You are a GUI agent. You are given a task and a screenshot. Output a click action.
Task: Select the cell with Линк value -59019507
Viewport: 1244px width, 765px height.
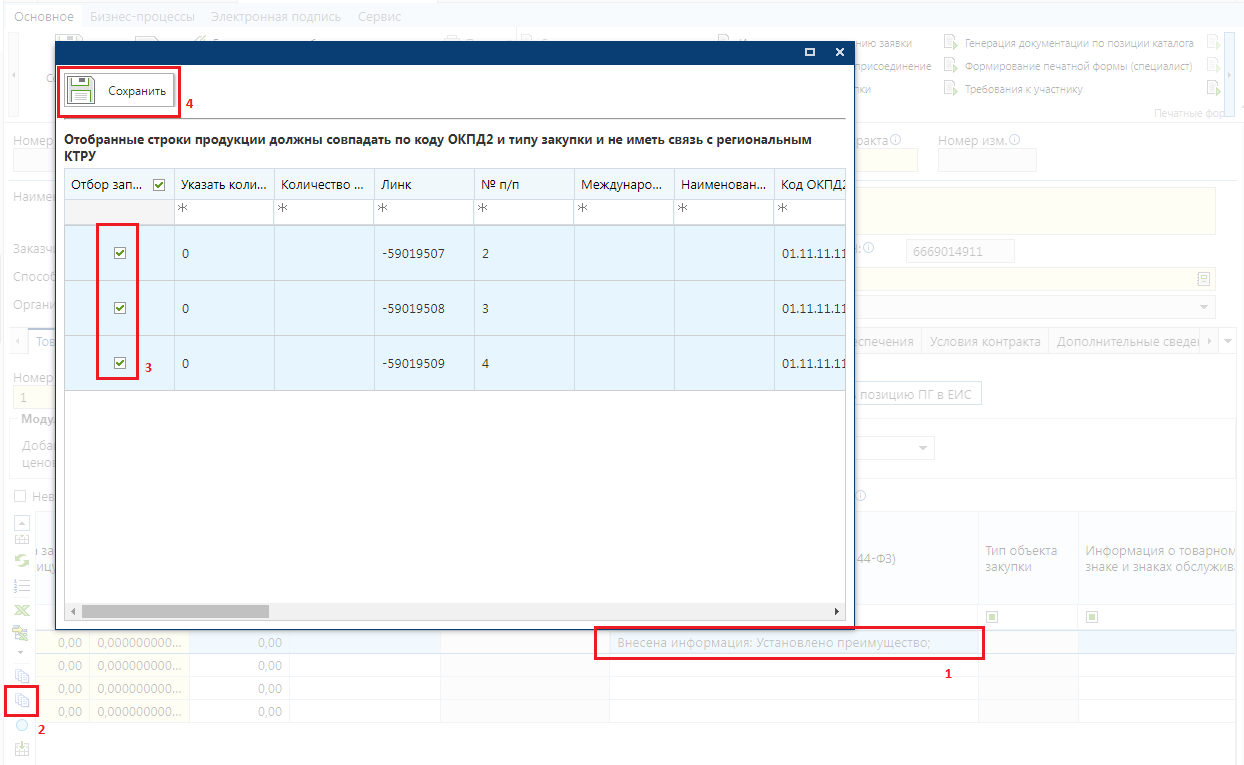coord(424,254)
